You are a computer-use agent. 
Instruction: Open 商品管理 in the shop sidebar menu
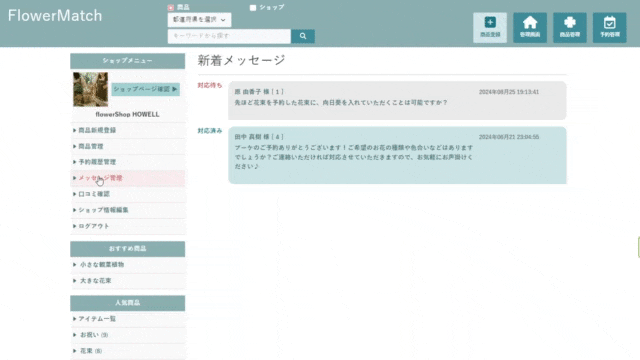128,146
